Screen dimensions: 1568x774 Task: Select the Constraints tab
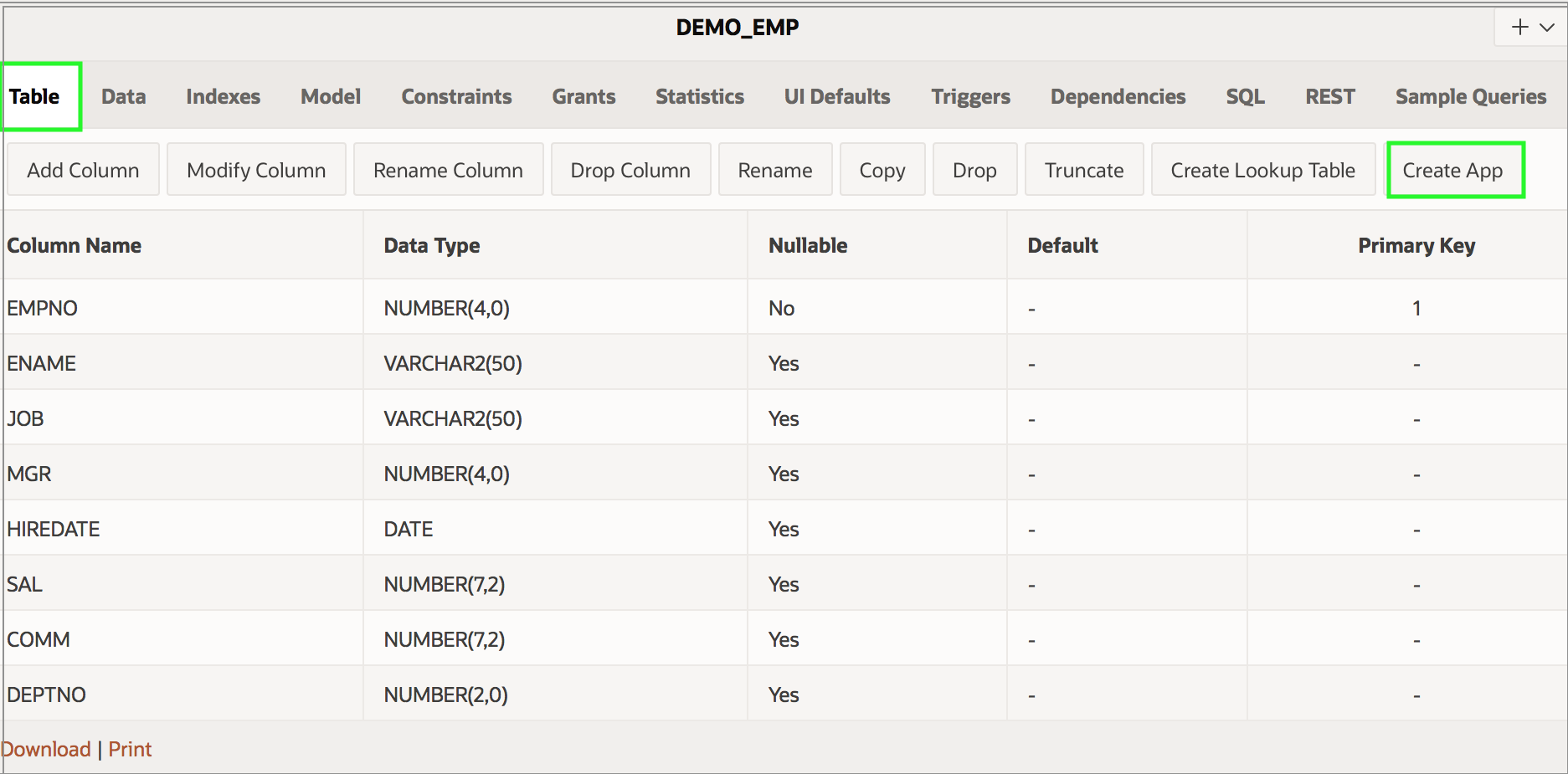pyautogui.click(x=456, y=97)
